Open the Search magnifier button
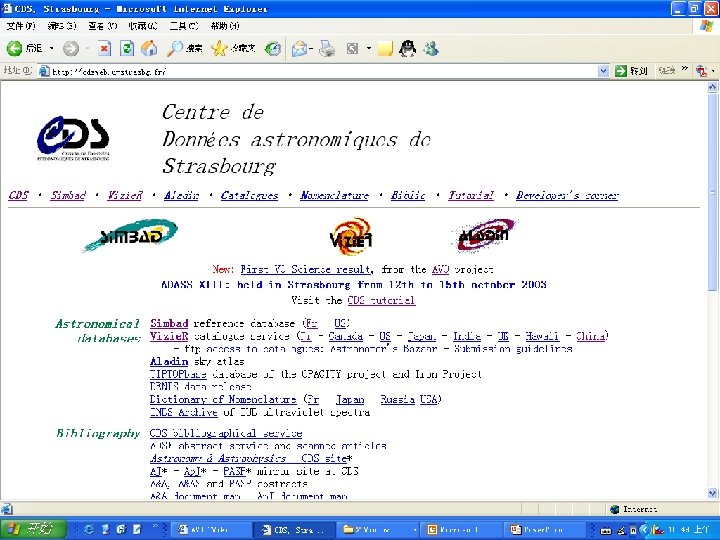The width and height of the screenshot is (720, 540). [184, 48]
